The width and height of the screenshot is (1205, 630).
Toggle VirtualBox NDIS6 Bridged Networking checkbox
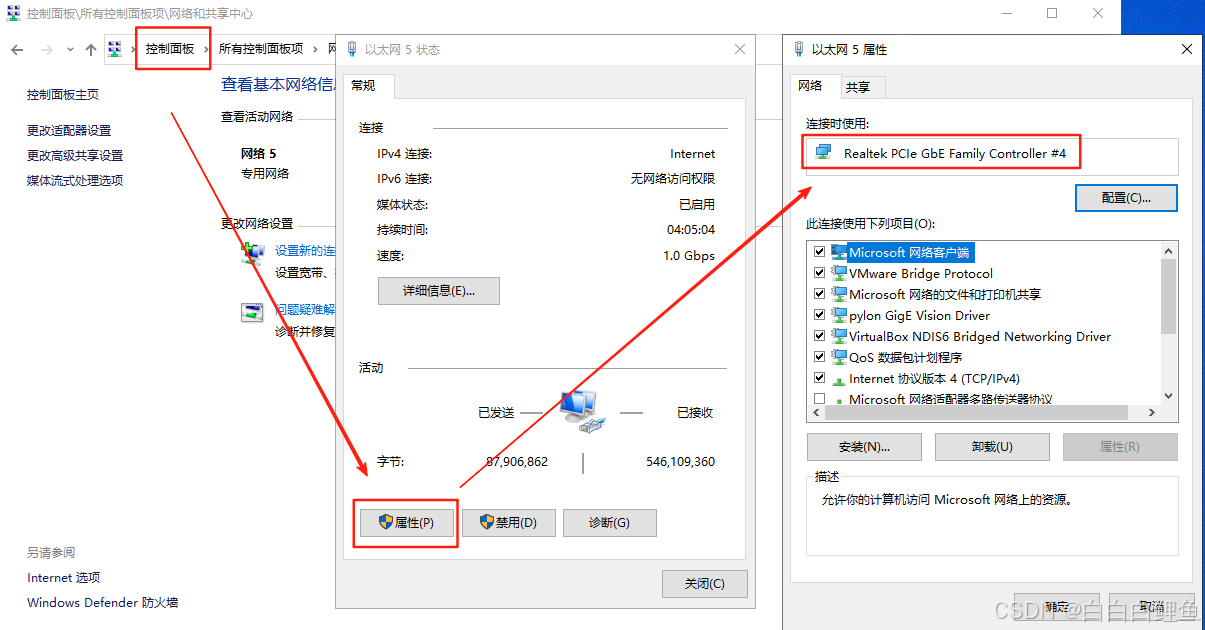(820, 336)
